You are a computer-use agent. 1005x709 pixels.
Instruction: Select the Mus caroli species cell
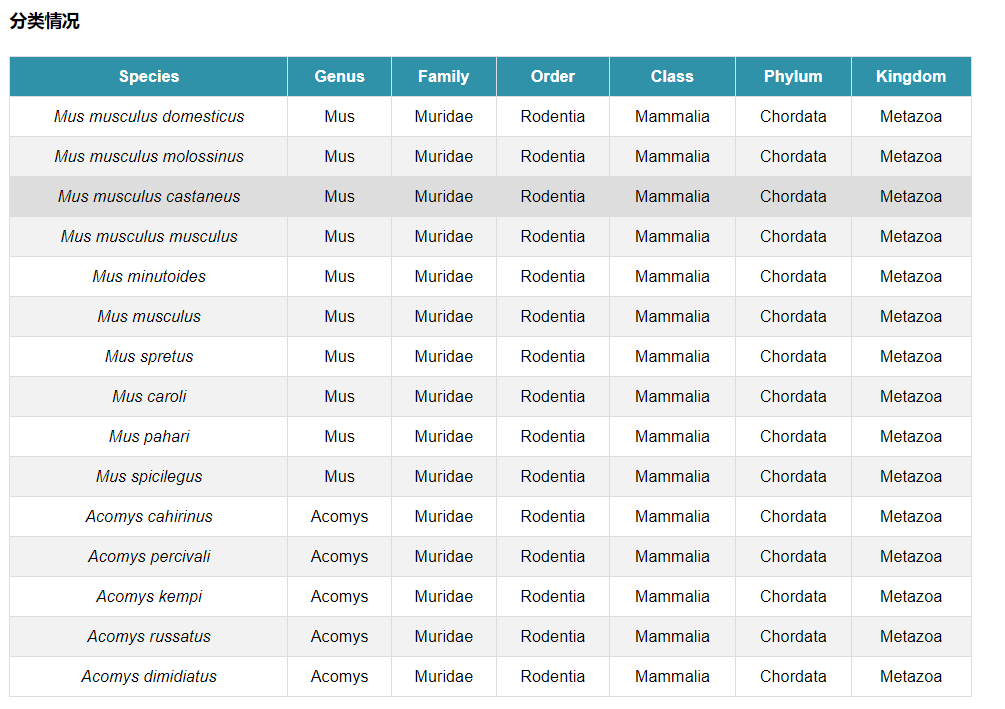point(149,396)
